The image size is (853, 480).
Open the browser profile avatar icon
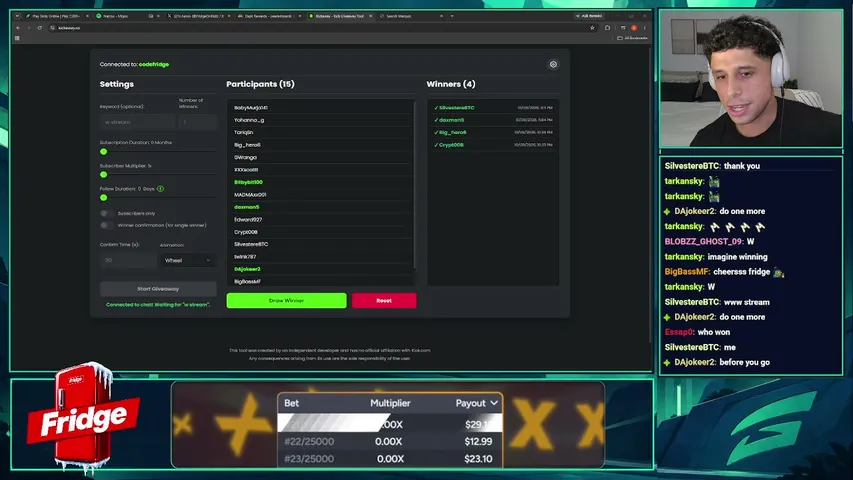(634, 28)
